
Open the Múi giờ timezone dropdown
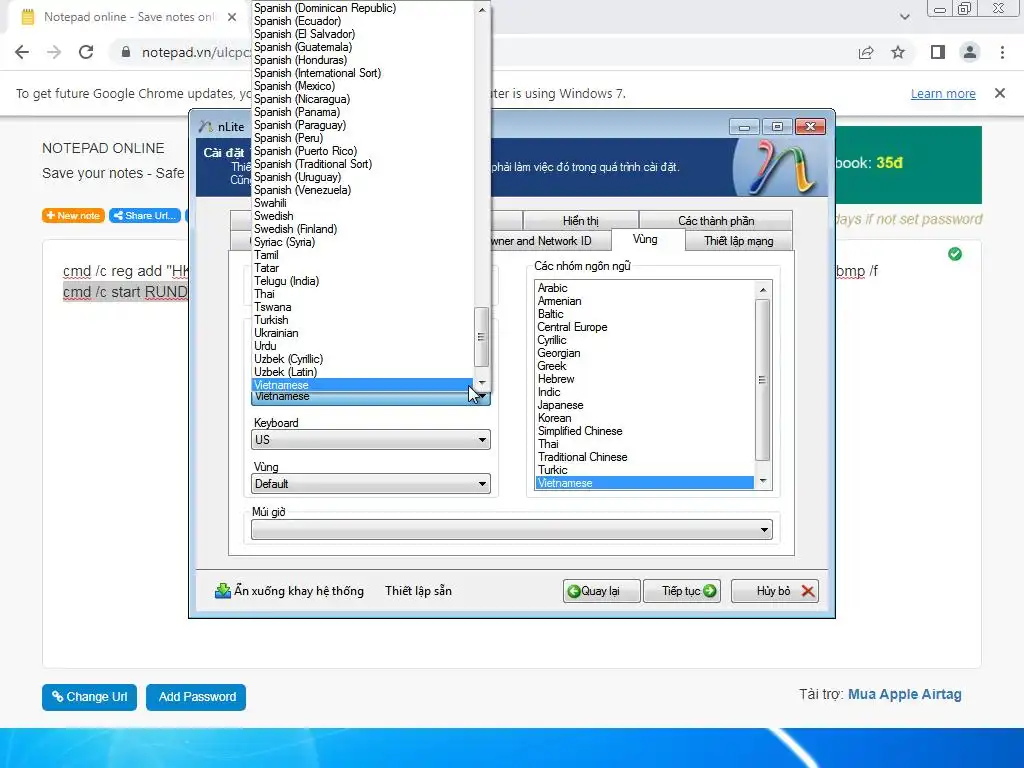(511, 530)
